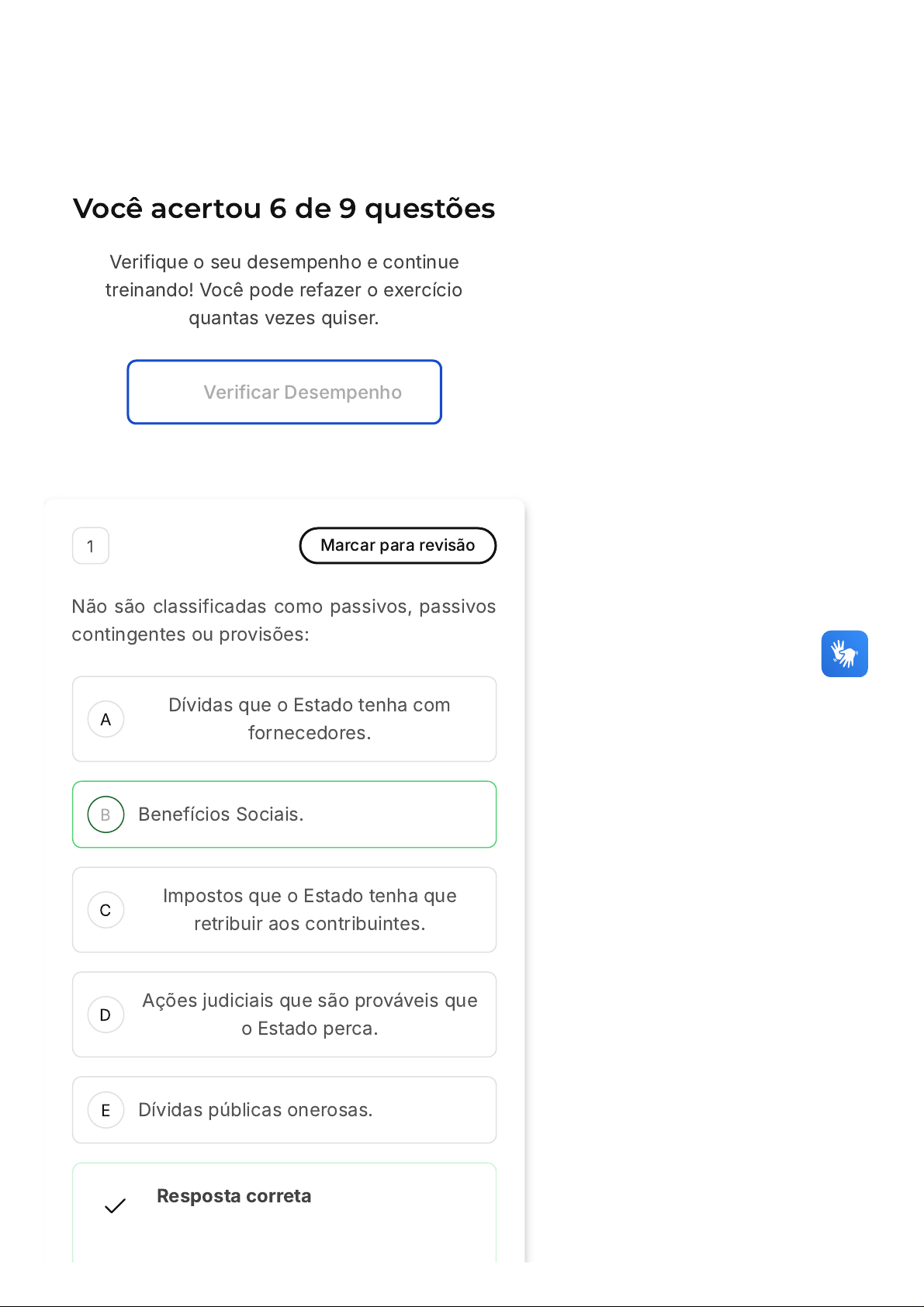This screenshot has height=1307, width=924.
Task: Choose the letter D option circle
Action: coord(106,1015)
